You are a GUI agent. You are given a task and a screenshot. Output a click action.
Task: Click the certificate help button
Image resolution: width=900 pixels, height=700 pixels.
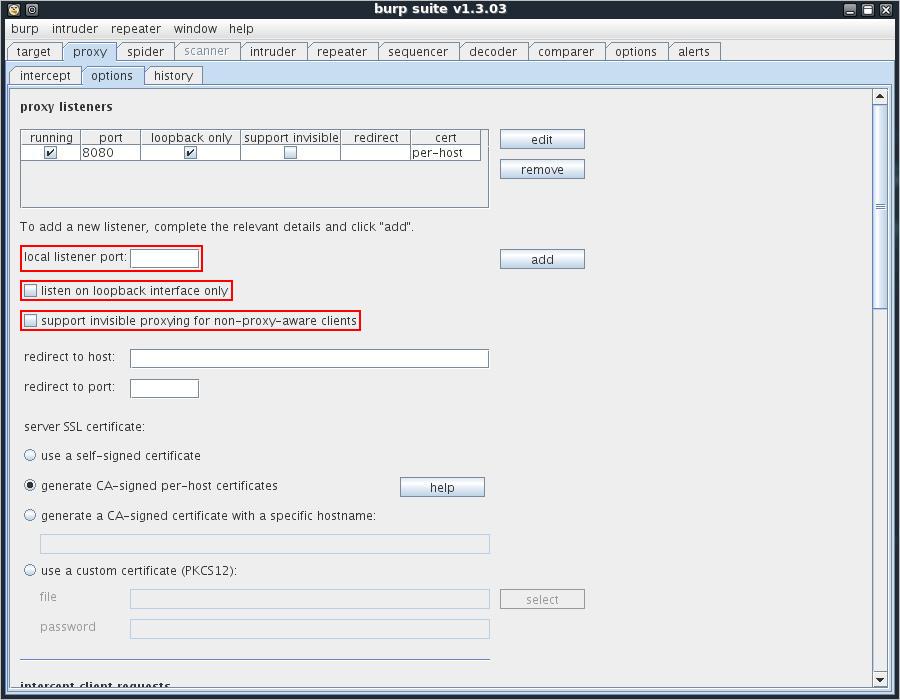pos(442,487)
